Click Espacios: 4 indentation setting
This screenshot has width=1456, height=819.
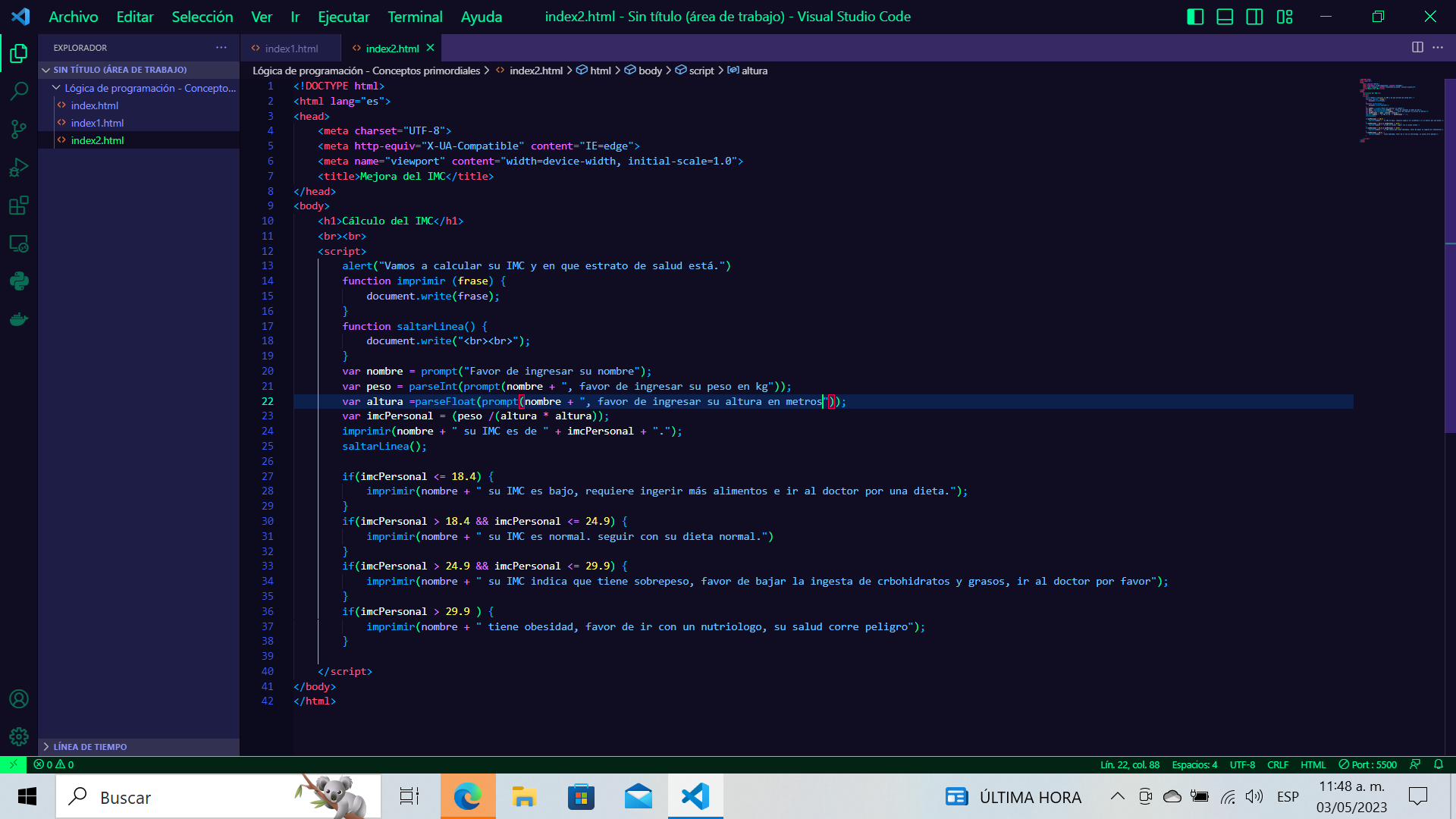[1194, 764]
